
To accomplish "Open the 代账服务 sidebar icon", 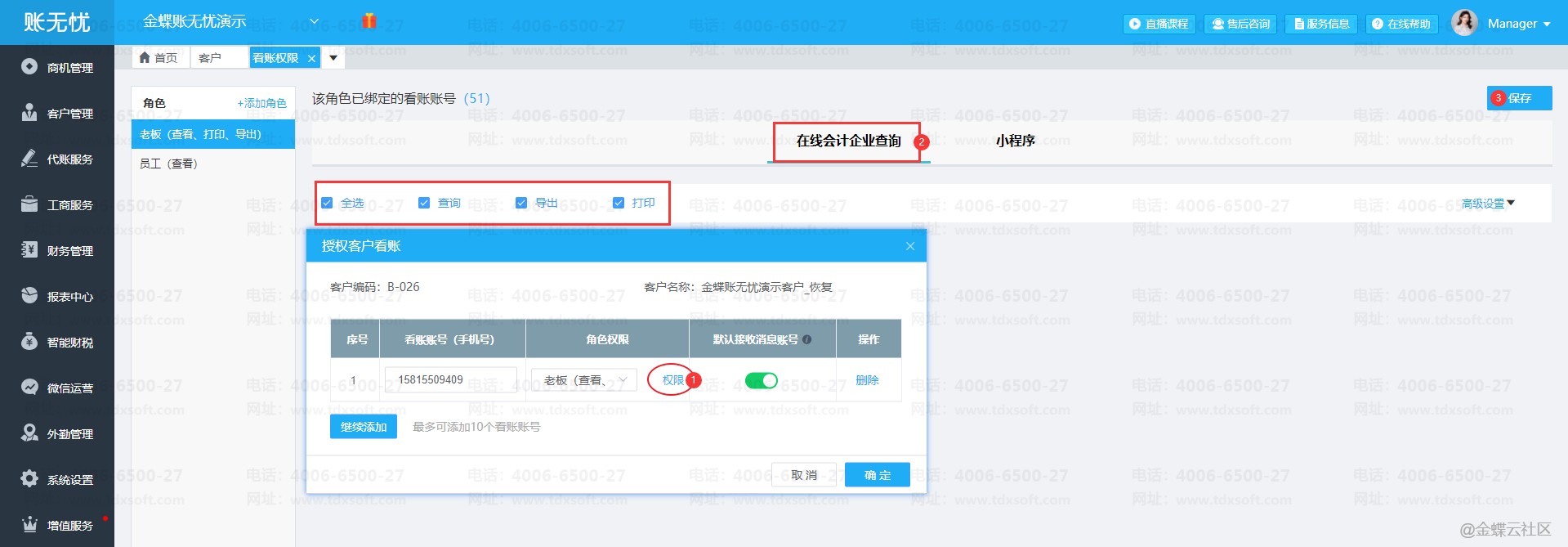I will pos(29,159).
